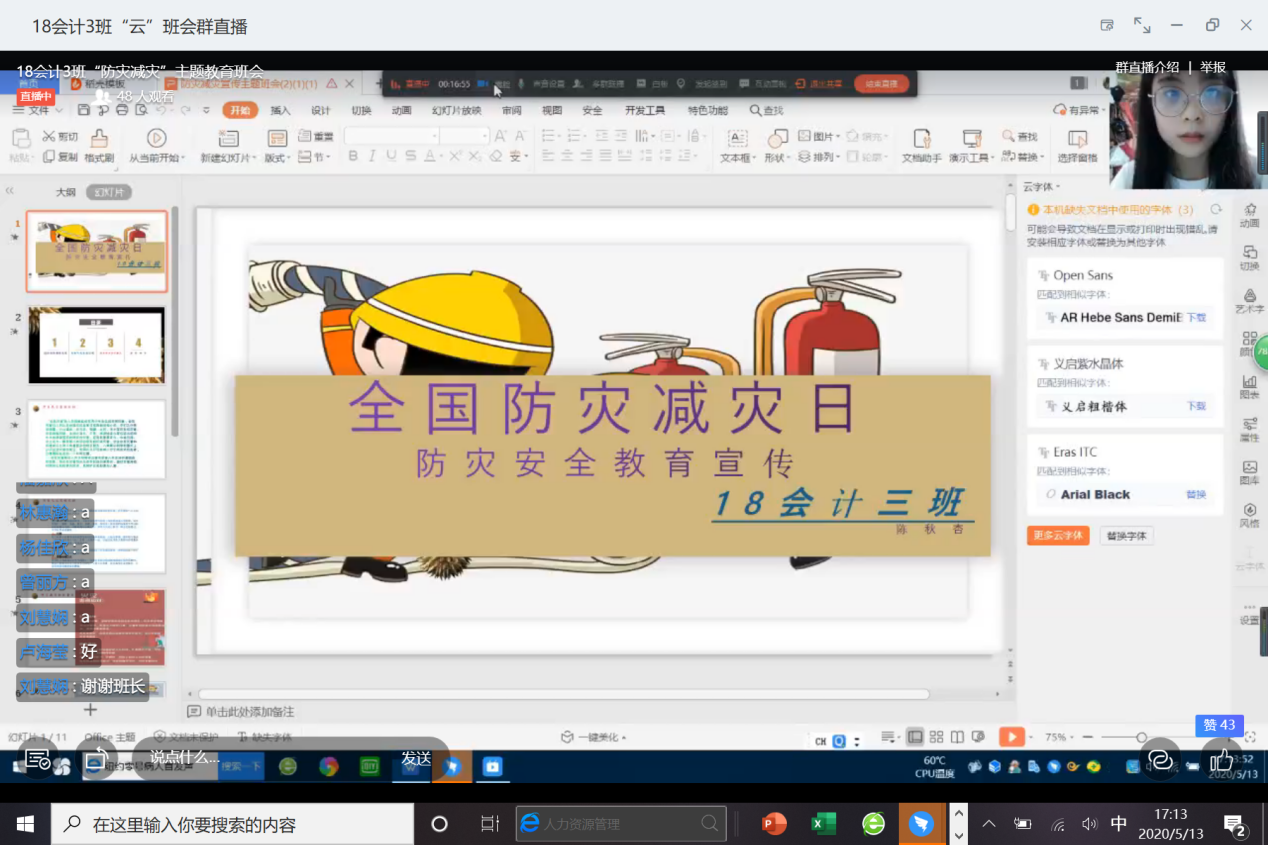1268x845 pixels.
Task: Open the 动画 ribbon tab
Action: [401, 110]
